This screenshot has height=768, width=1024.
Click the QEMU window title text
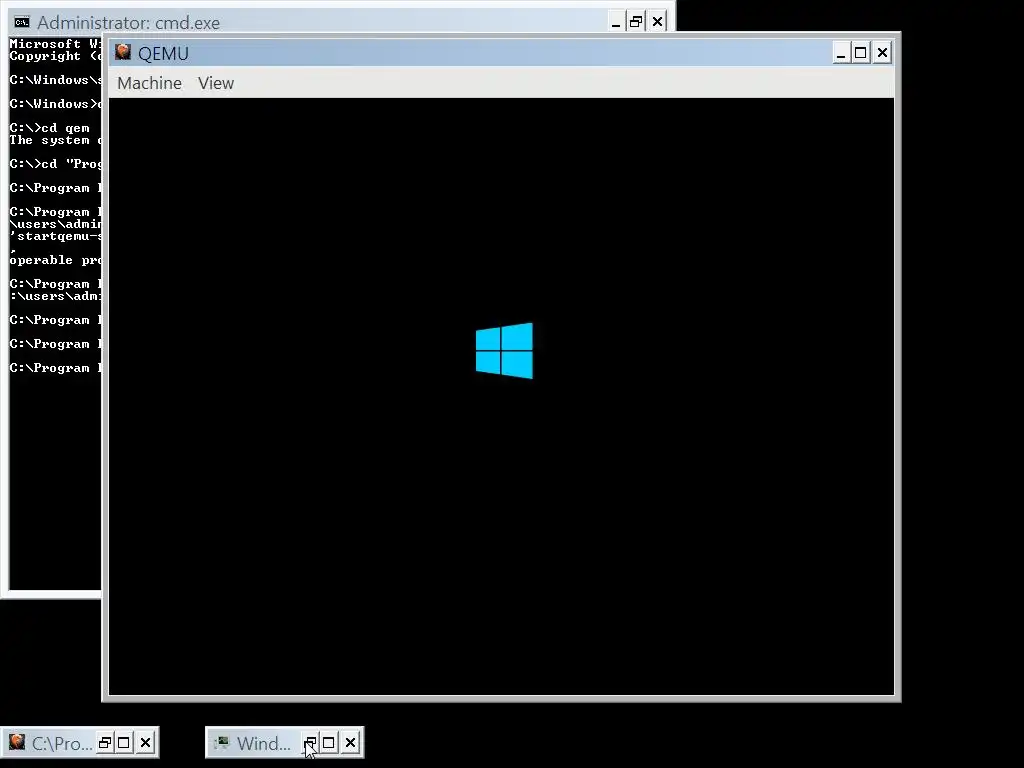[163, 54]
